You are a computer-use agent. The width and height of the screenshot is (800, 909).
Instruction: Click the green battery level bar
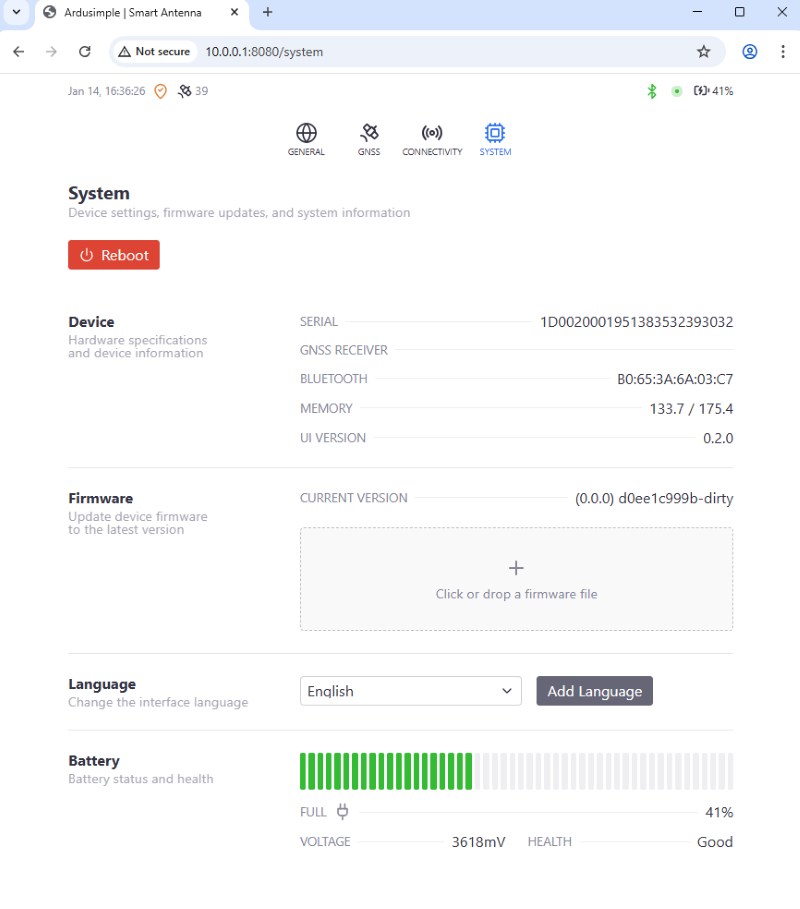click(386, 771)
